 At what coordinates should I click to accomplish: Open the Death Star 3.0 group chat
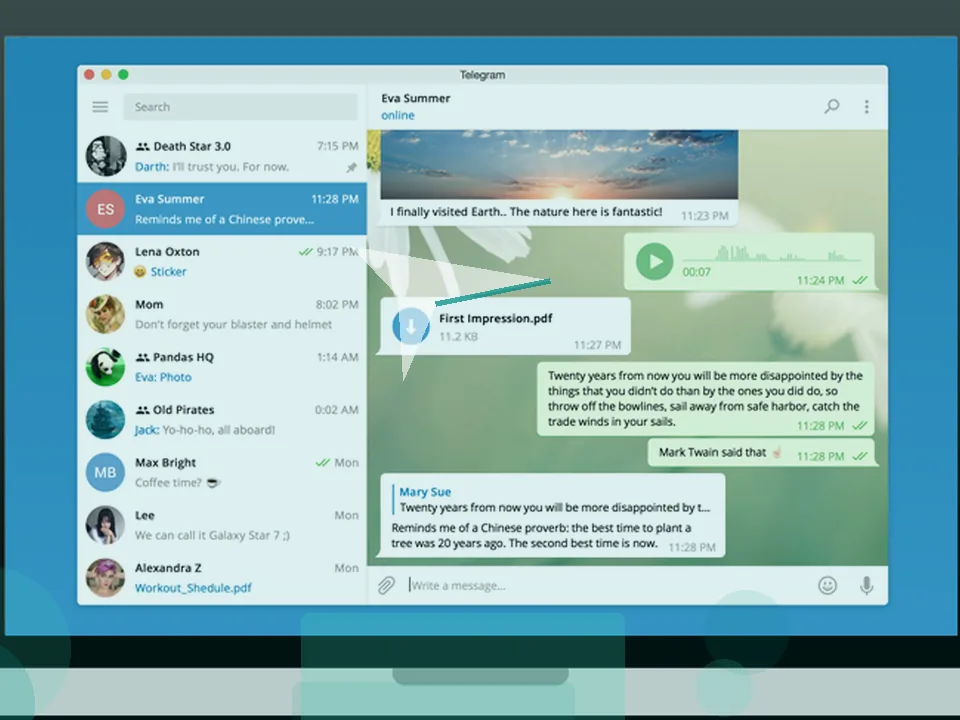(x=222, y=156)
